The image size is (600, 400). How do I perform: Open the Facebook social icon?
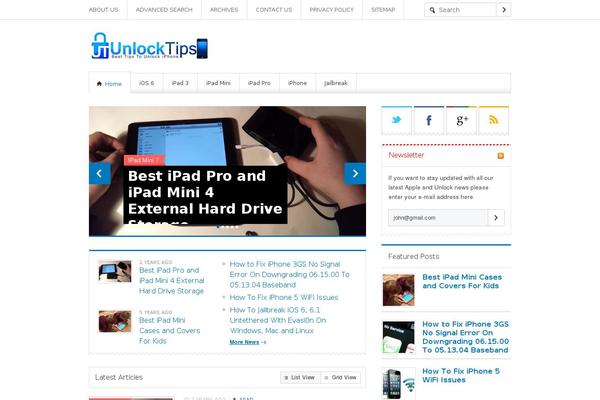point(429,120)
